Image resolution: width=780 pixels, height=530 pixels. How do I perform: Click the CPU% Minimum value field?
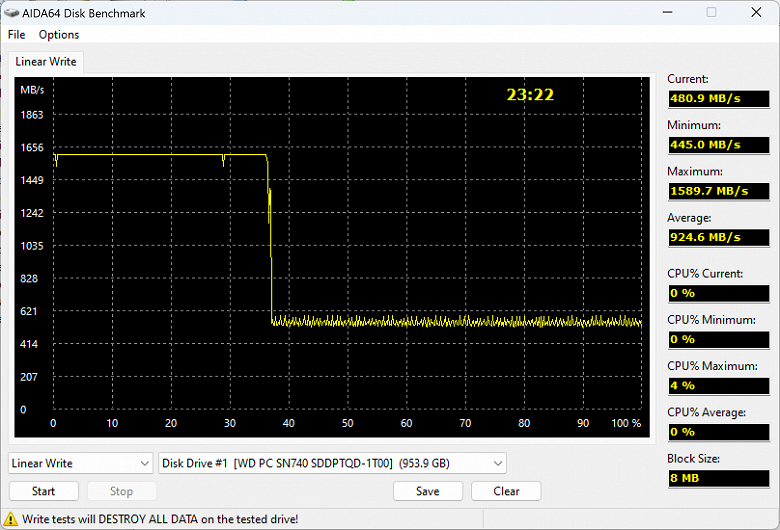[x=718, y=339]
